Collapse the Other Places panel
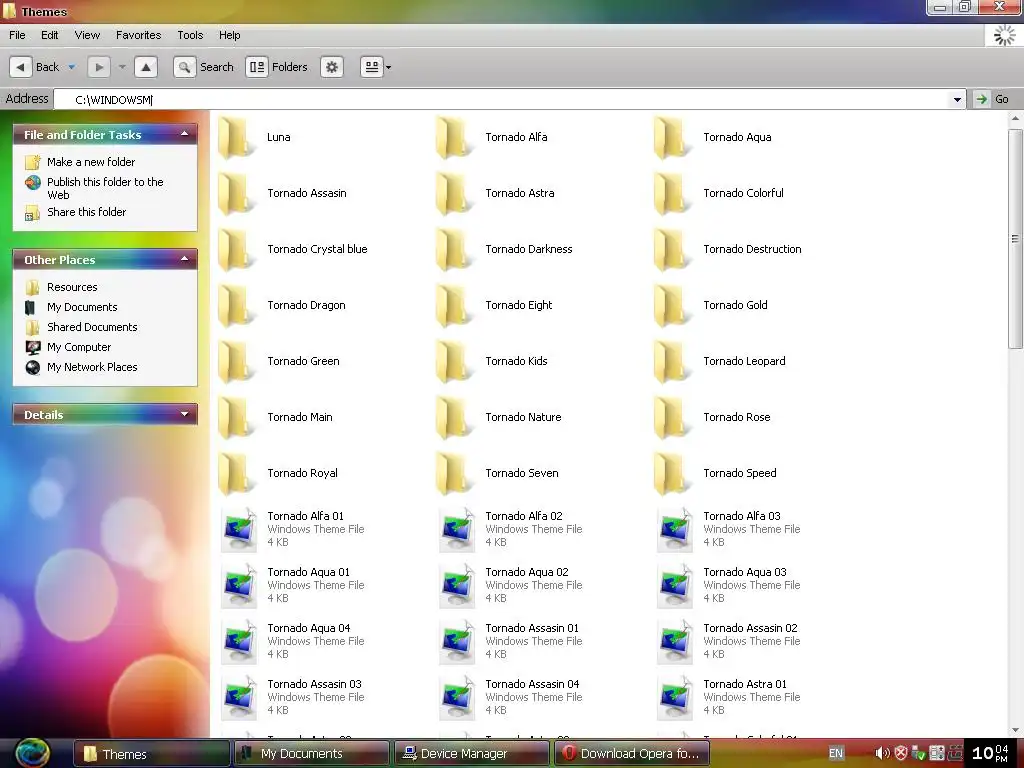Screen dimensions: 1024x768 [x=185, y=259]
